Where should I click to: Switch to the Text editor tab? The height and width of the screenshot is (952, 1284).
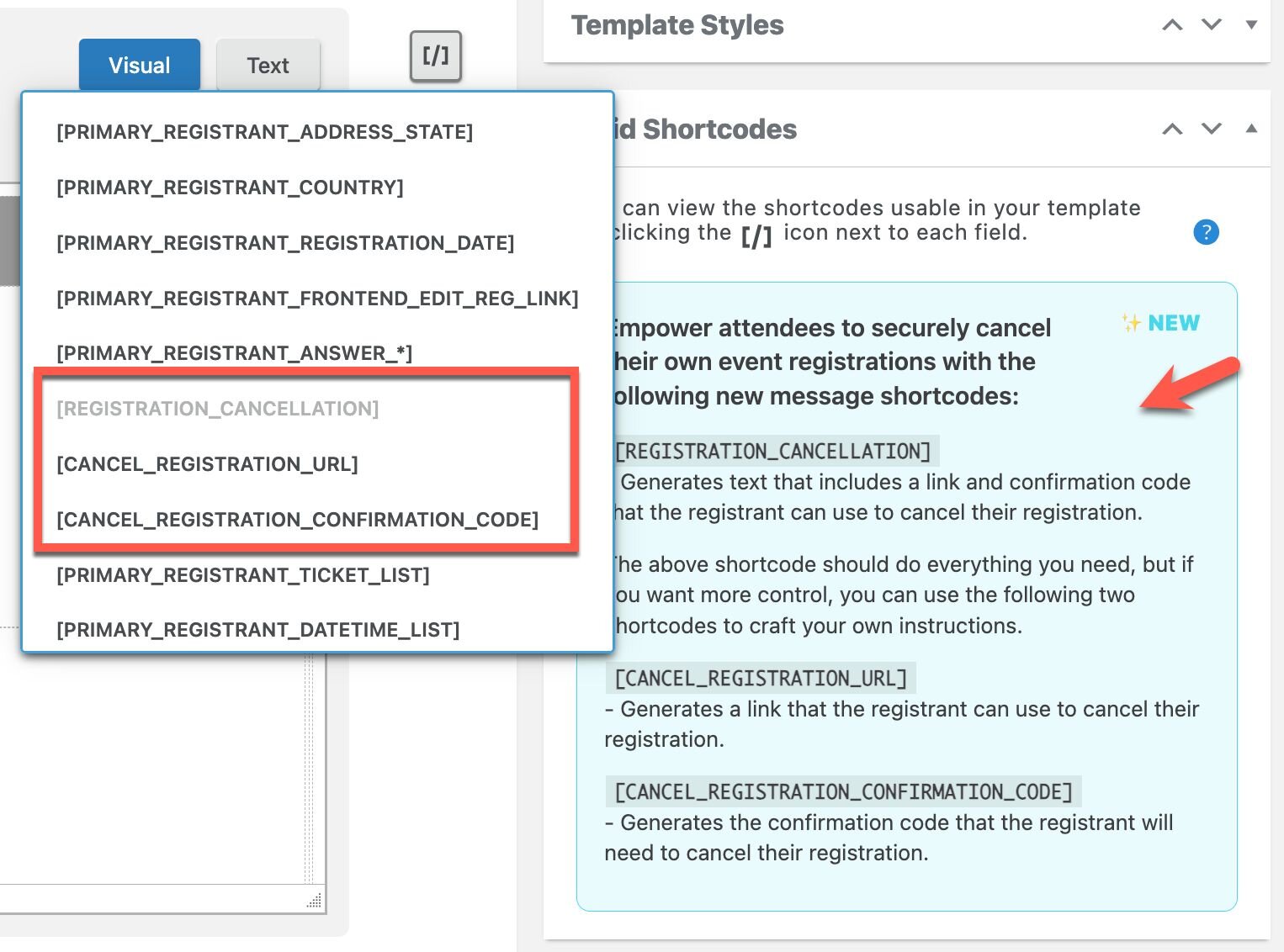pos(268,65)
